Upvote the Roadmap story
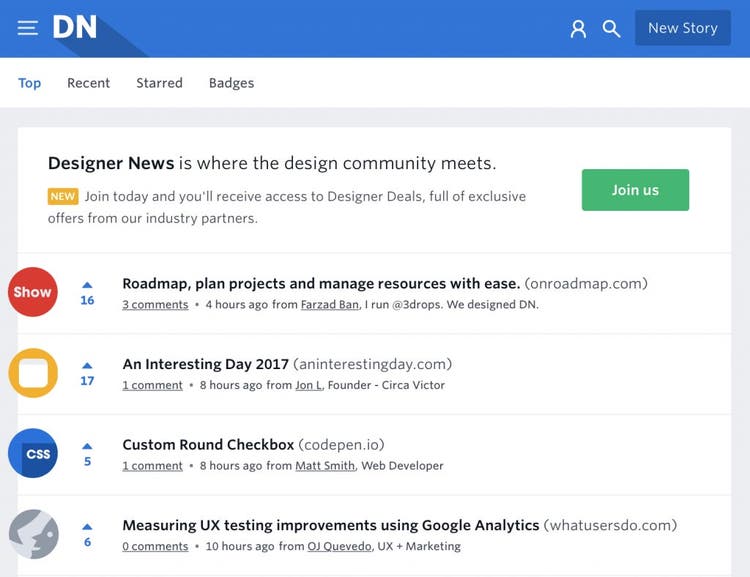 (87, 285)
